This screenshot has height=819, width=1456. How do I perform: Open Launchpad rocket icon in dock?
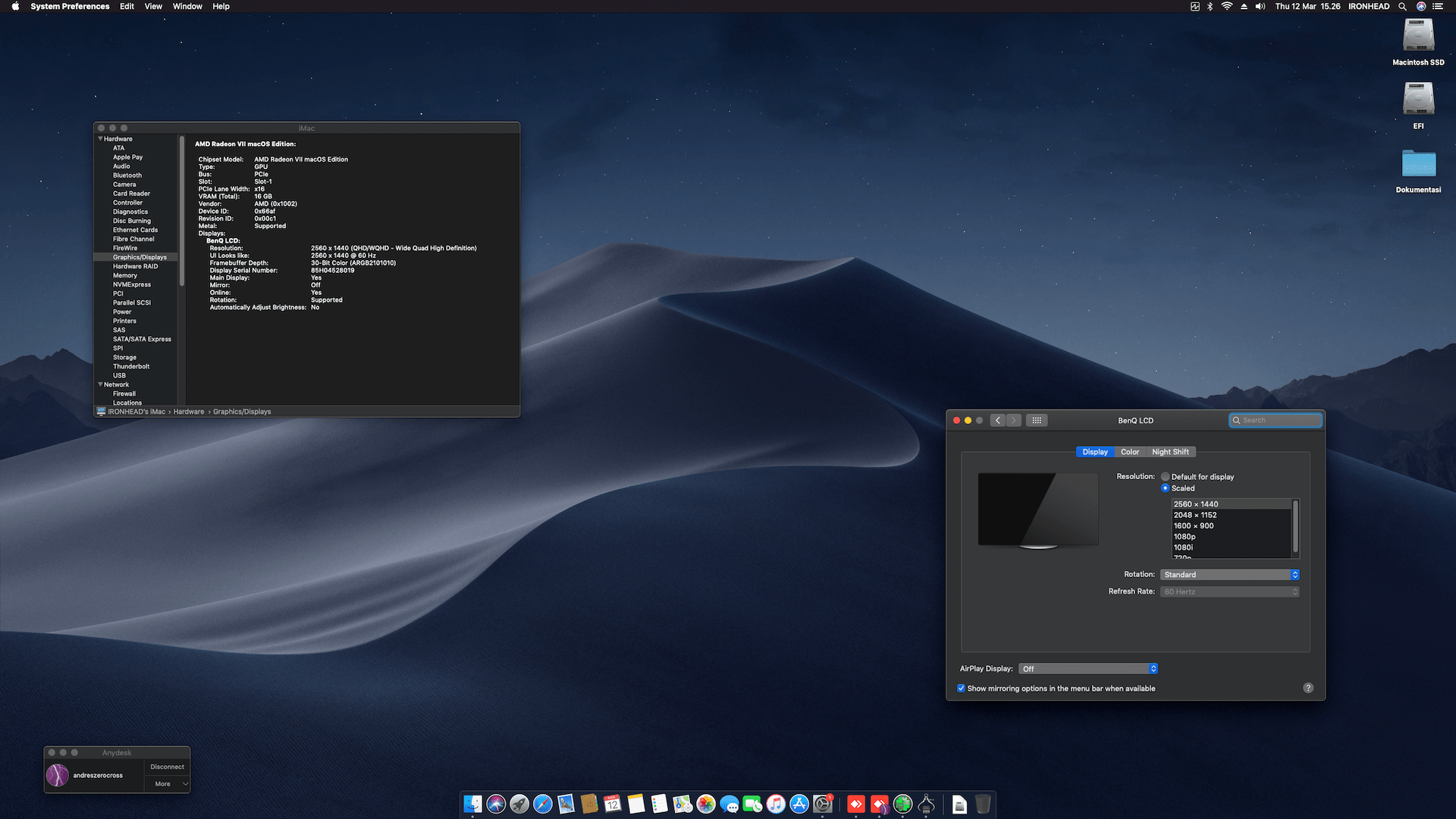tap(519, 804)
